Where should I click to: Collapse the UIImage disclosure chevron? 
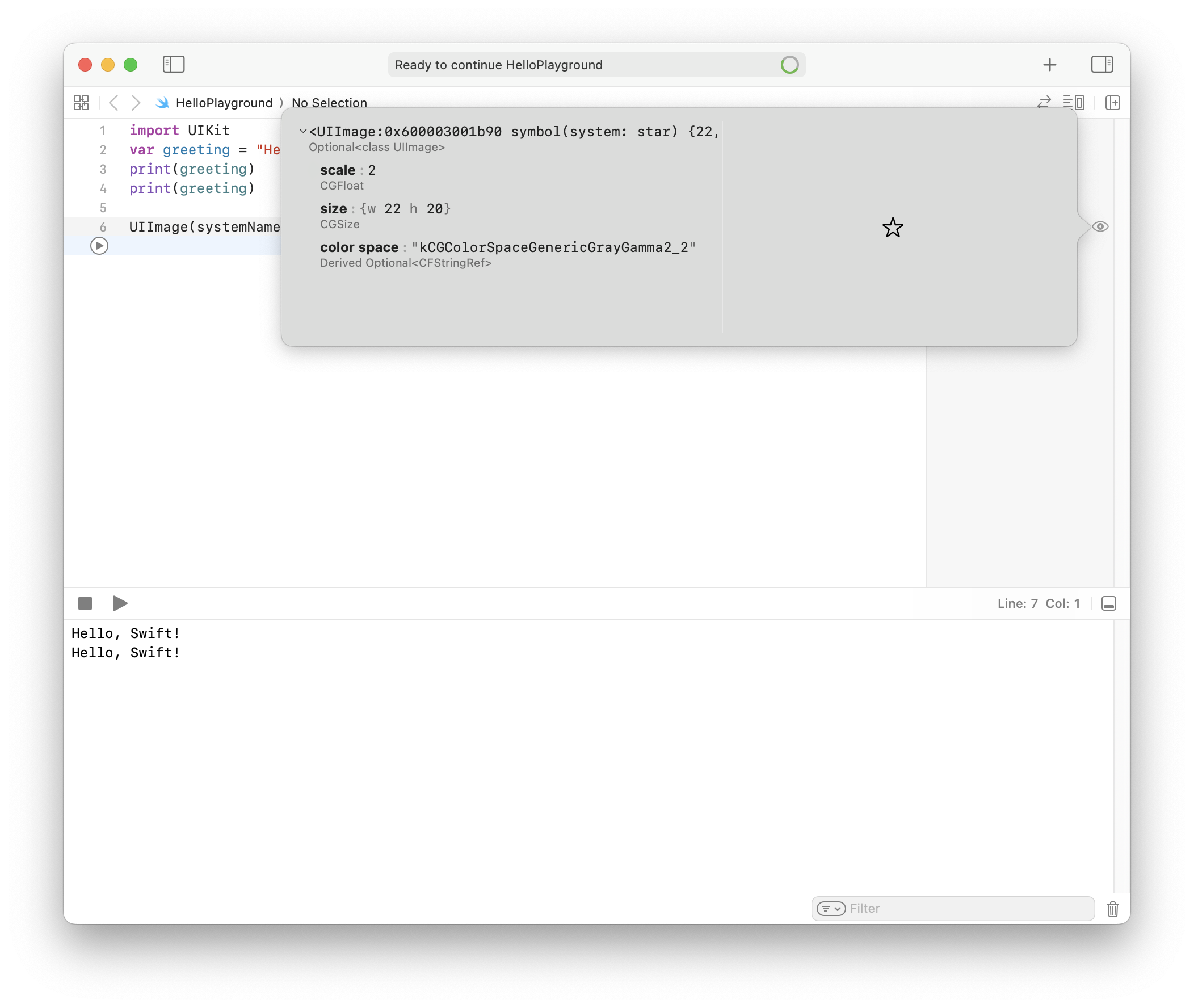[303, 132]
